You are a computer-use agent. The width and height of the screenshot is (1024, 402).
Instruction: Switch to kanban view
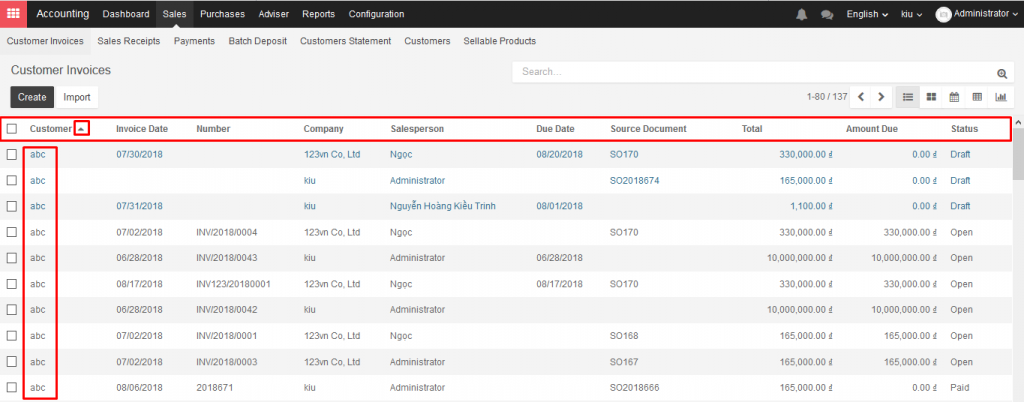pyautogui.click(x=931, y=97)
